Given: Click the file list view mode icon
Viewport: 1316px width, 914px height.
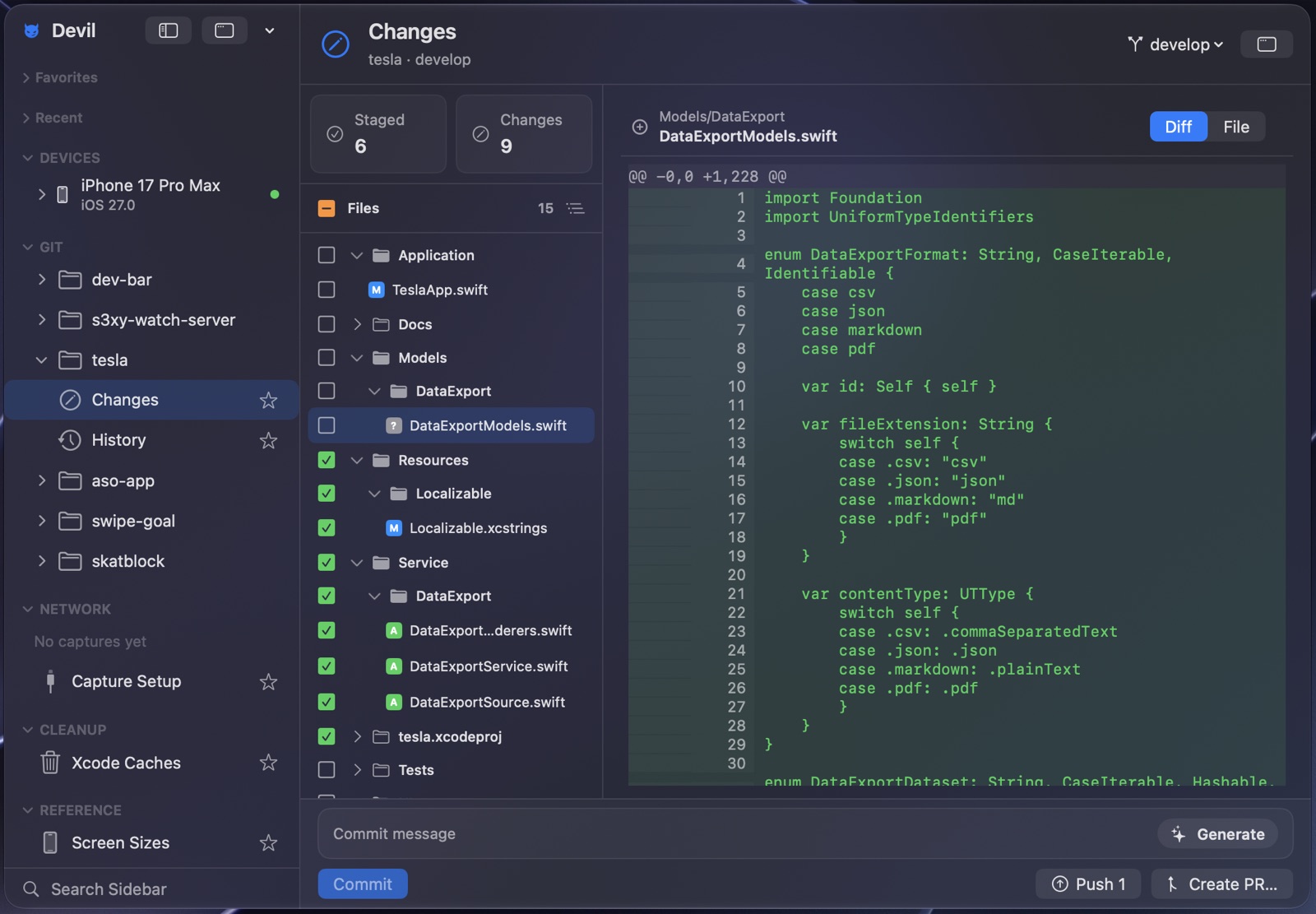Looking at the screenshot, I should (x=576, y=208).
